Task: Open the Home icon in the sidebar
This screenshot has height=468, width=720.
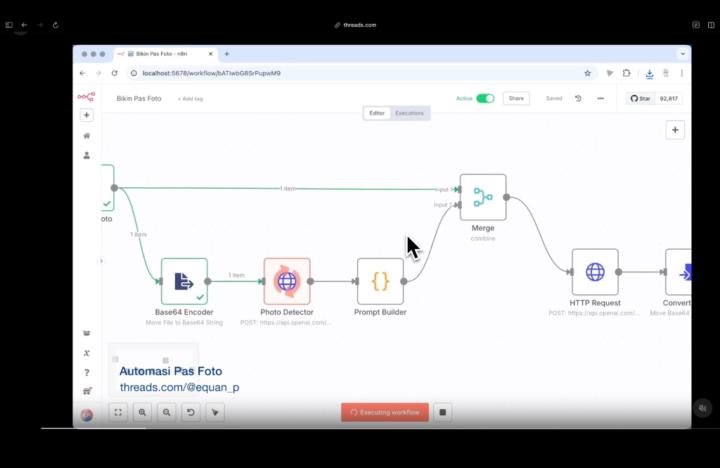Action: pos(87,136)
